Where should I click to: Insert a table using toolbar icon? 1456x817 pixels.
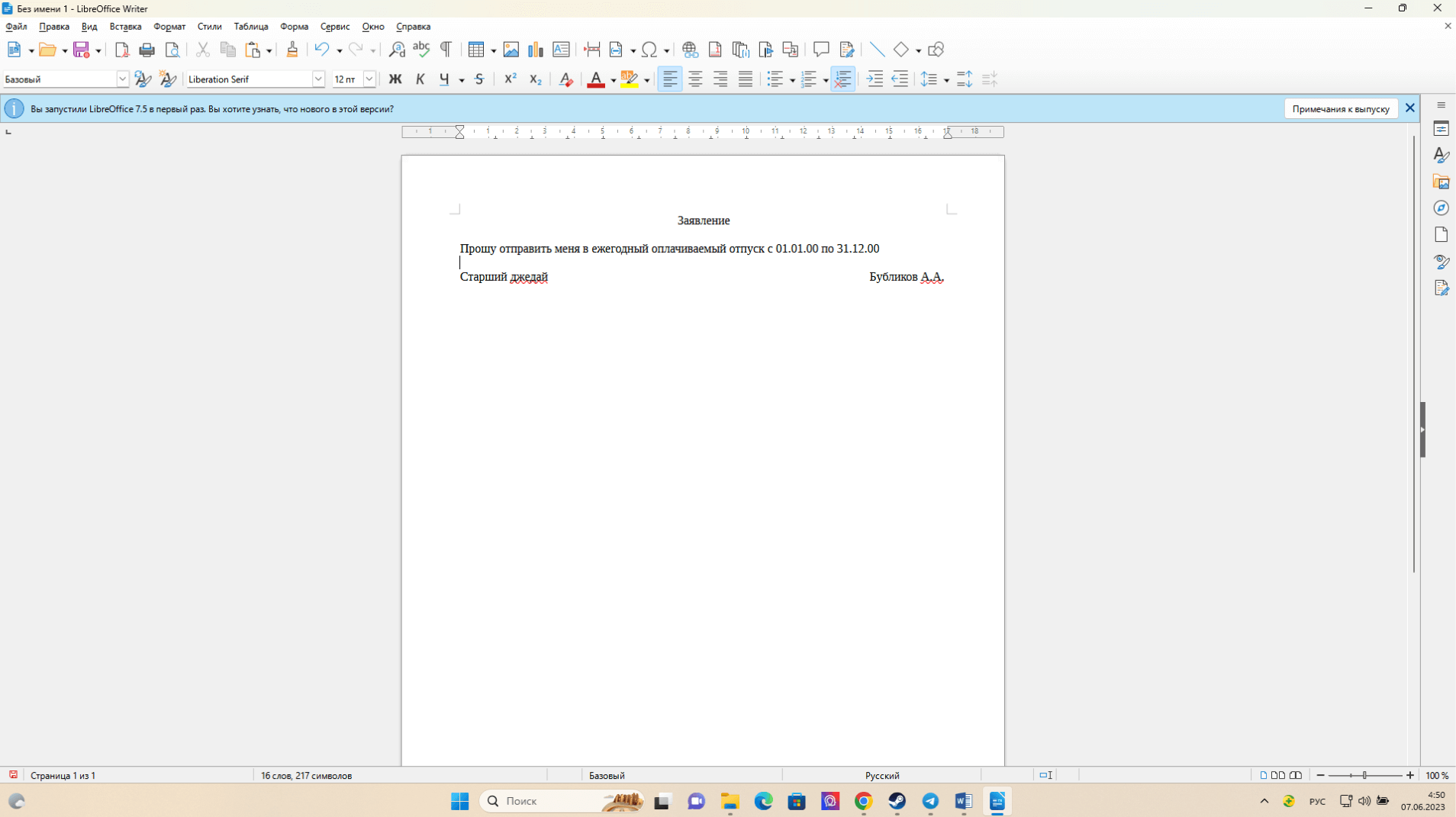coord(476,50)
